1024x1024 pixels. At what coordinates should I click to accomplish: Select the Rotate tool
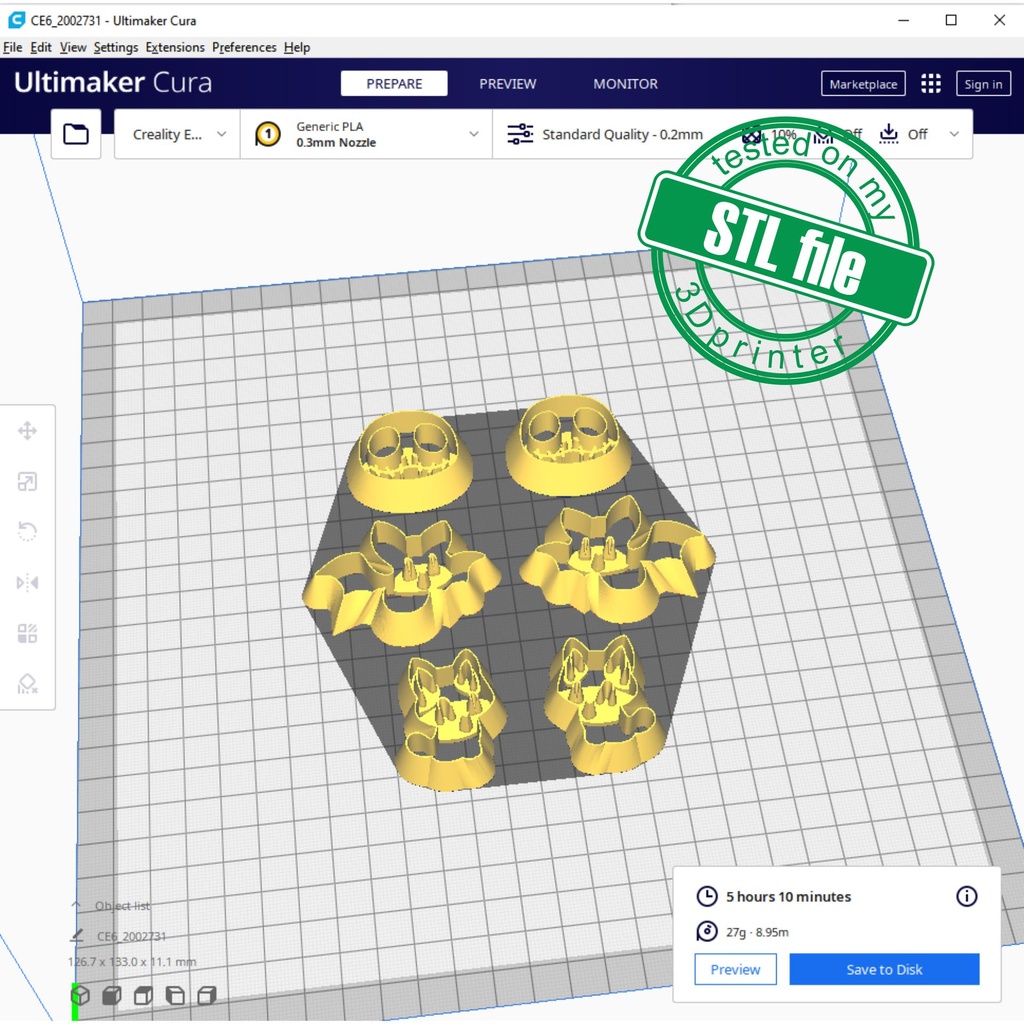tap(27, 532)
